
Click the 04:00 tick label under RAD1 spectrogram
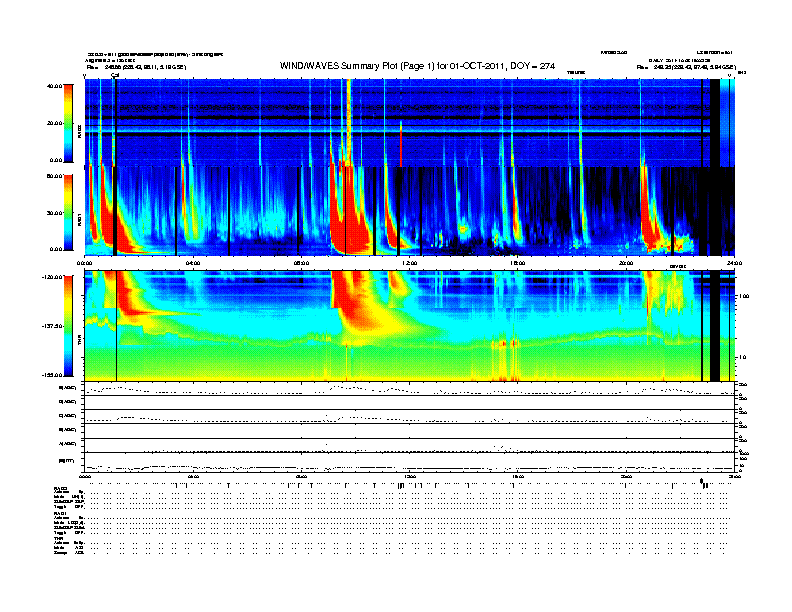pos(193,263)
